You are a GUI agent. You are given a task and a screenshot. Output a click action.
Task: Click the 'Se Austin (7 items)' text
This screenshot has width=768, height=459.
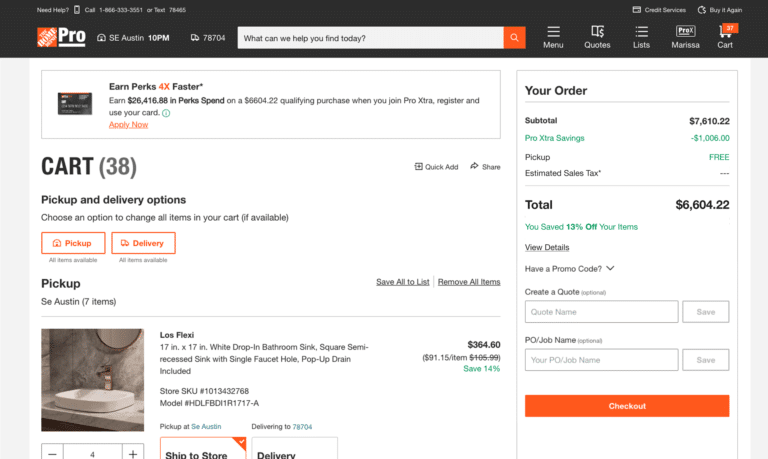[x=78, y=302]
